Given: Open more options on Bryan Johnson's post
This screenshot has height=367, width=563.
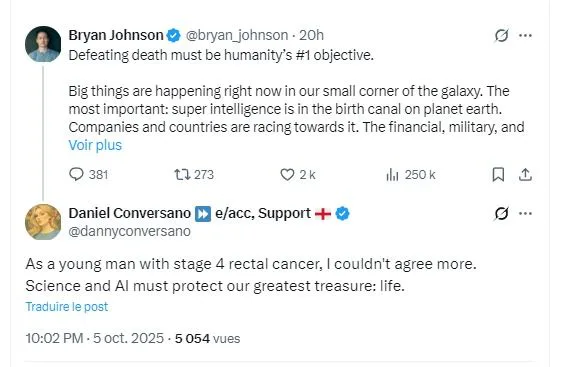Looking at the screenshot, I should [x=525, y=36].
